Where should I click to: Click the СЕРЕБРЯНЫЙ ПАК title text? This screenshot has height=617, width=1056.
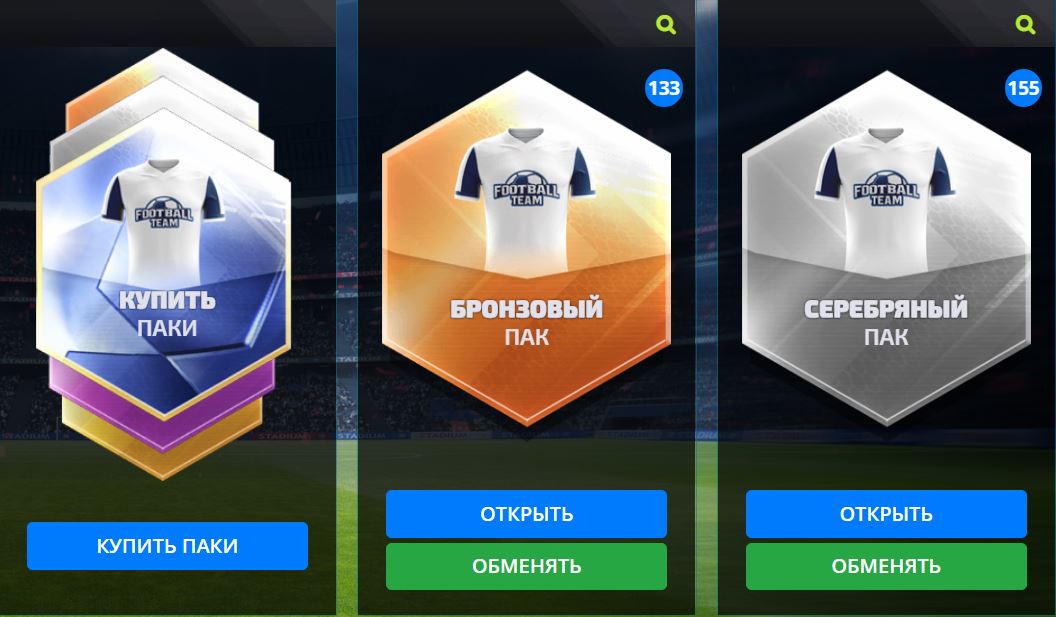[886, 322]
